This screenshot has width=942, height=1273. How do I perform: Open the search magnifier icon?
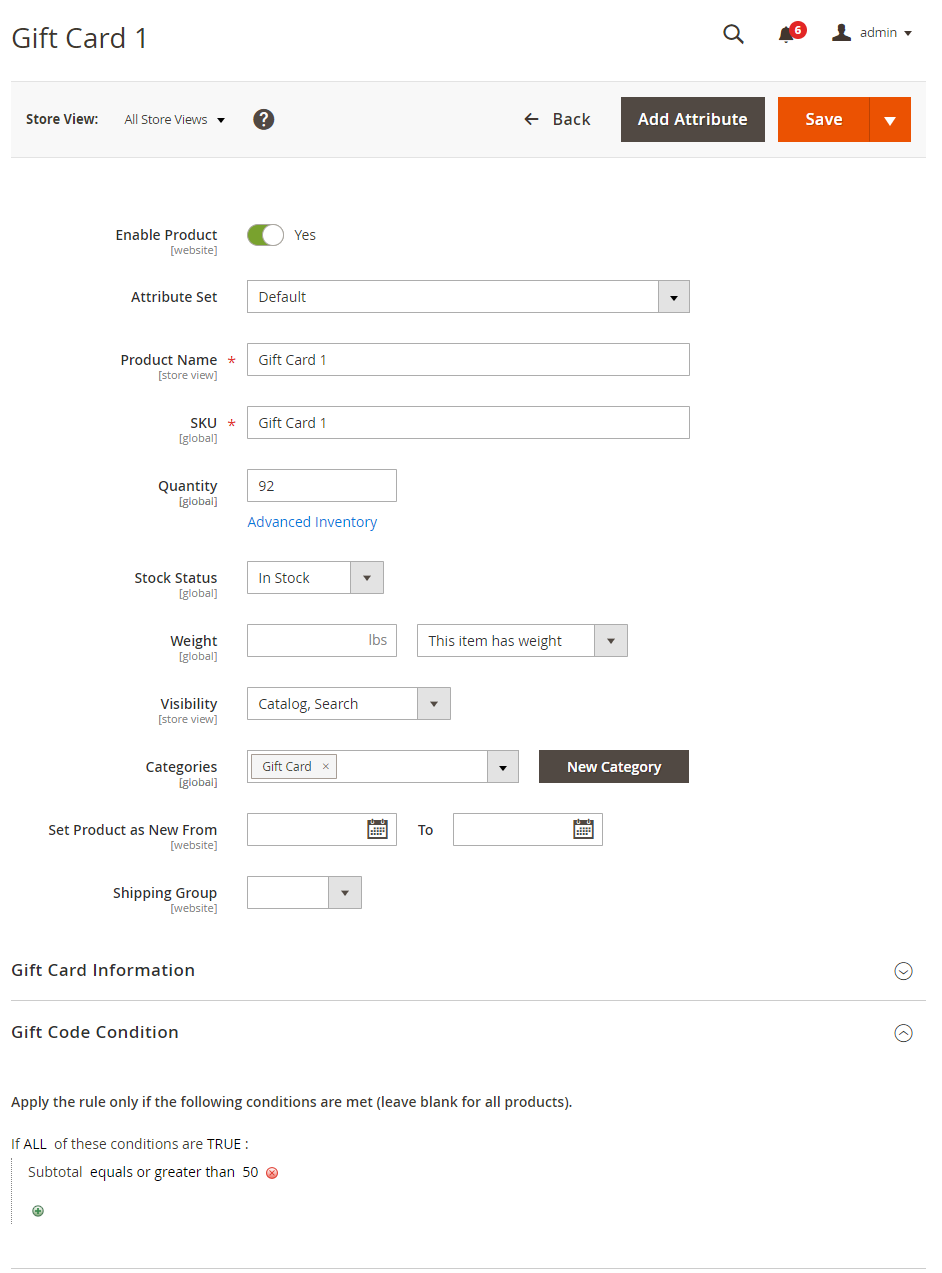click(x=733, y=34)
